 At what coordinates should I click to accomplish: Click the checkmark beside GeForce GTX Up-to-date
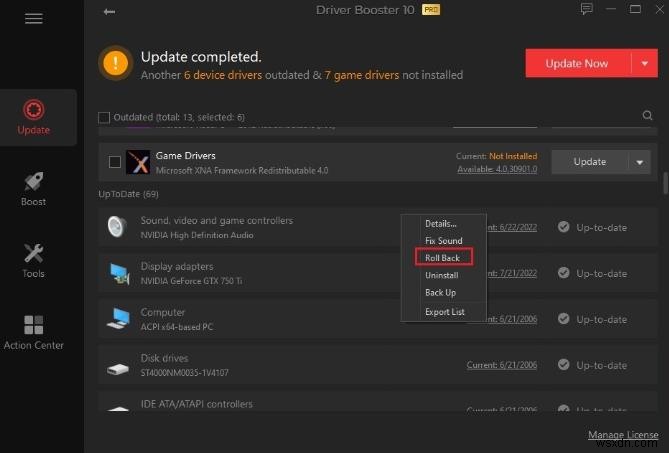(564, 273)
